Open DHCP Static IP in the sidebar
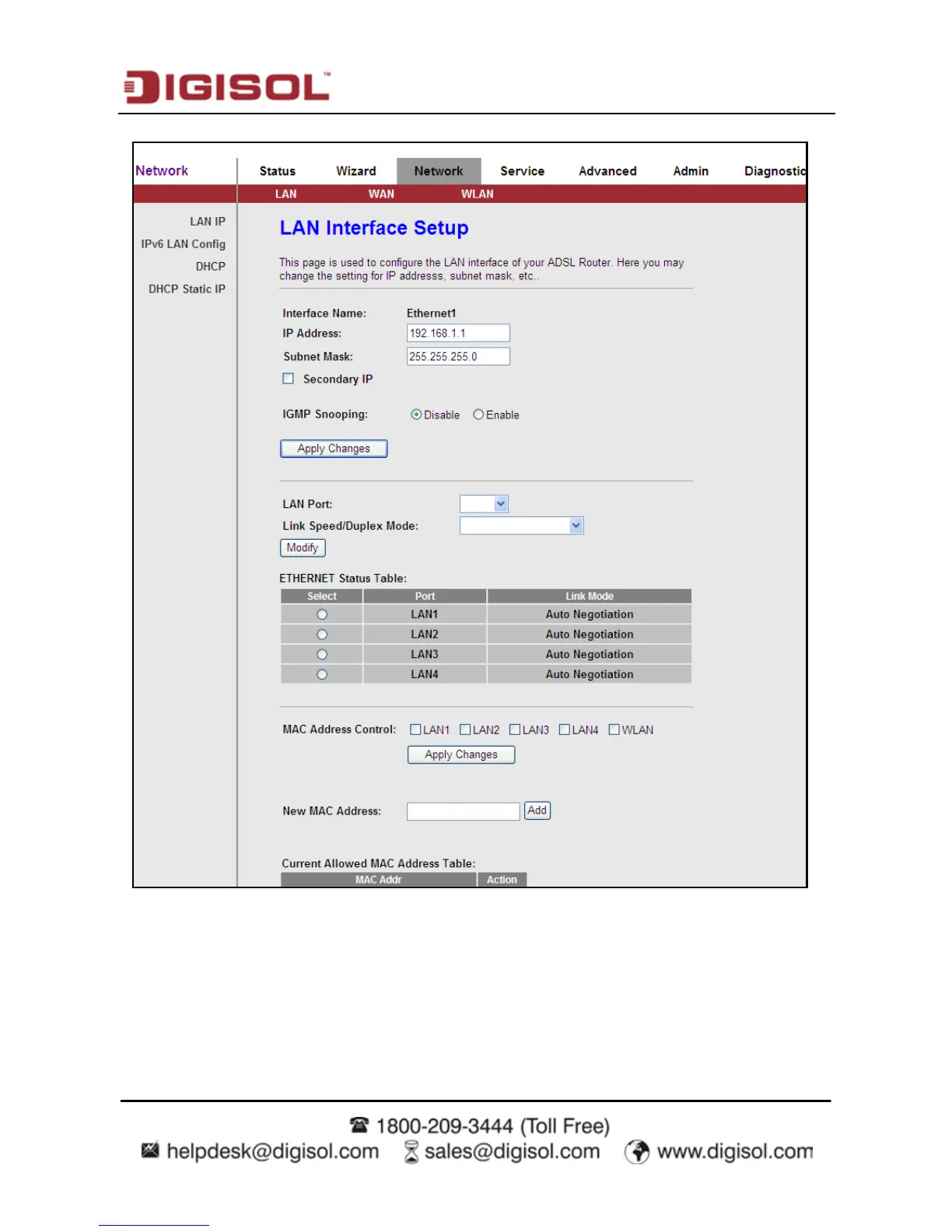Viewport: 952px width, 1232px height. pyautogui.click(x=187, y=289)
